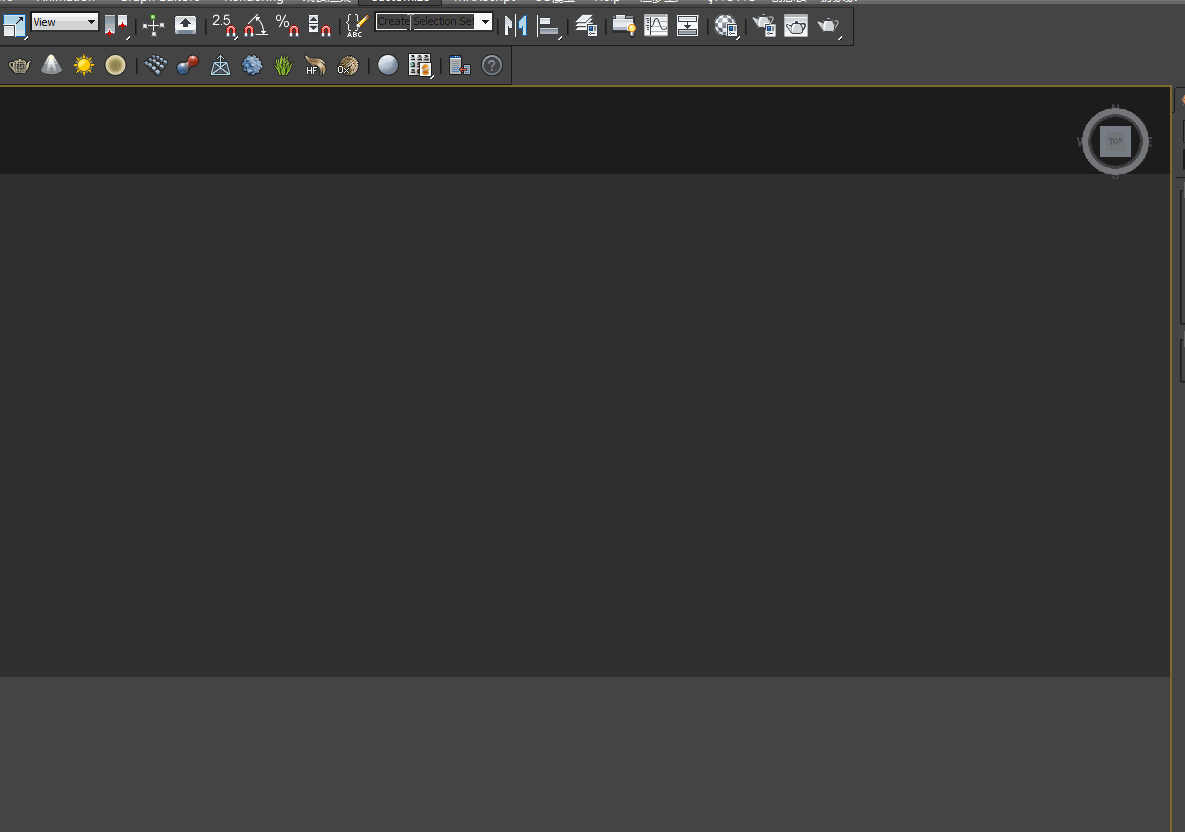Click the Mirror tool icon

pos(515,26)
